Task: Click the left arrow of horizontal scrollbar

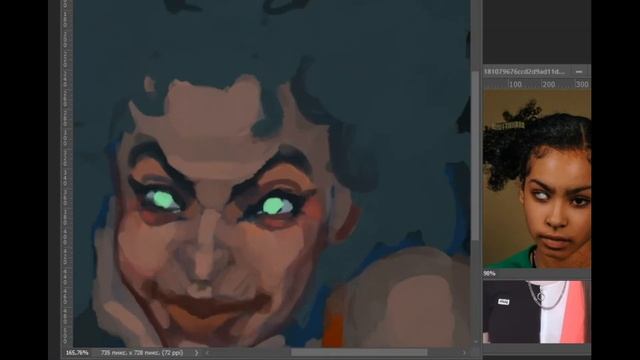Action: coord(207,353)
